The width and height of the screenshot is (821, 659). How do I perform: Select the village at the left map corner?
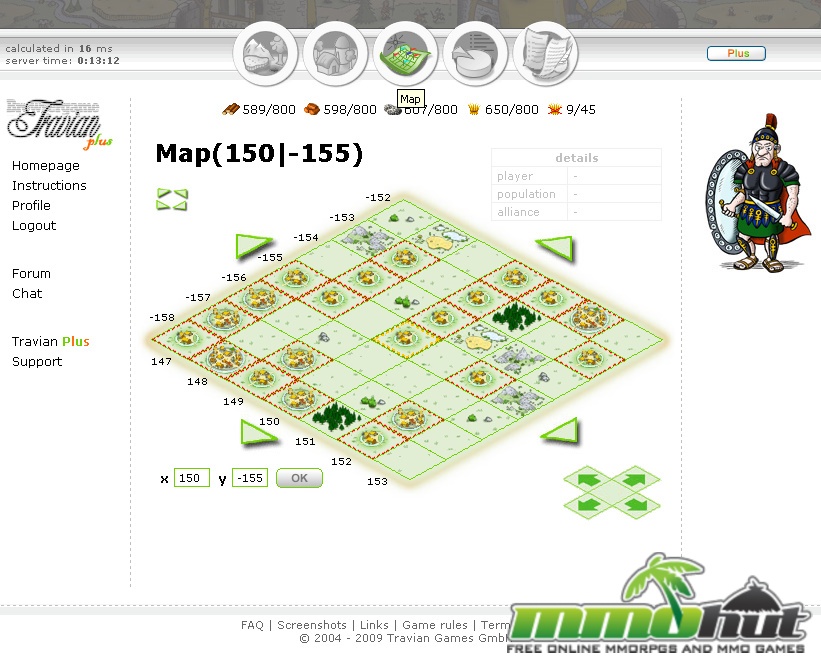(186, 338)
